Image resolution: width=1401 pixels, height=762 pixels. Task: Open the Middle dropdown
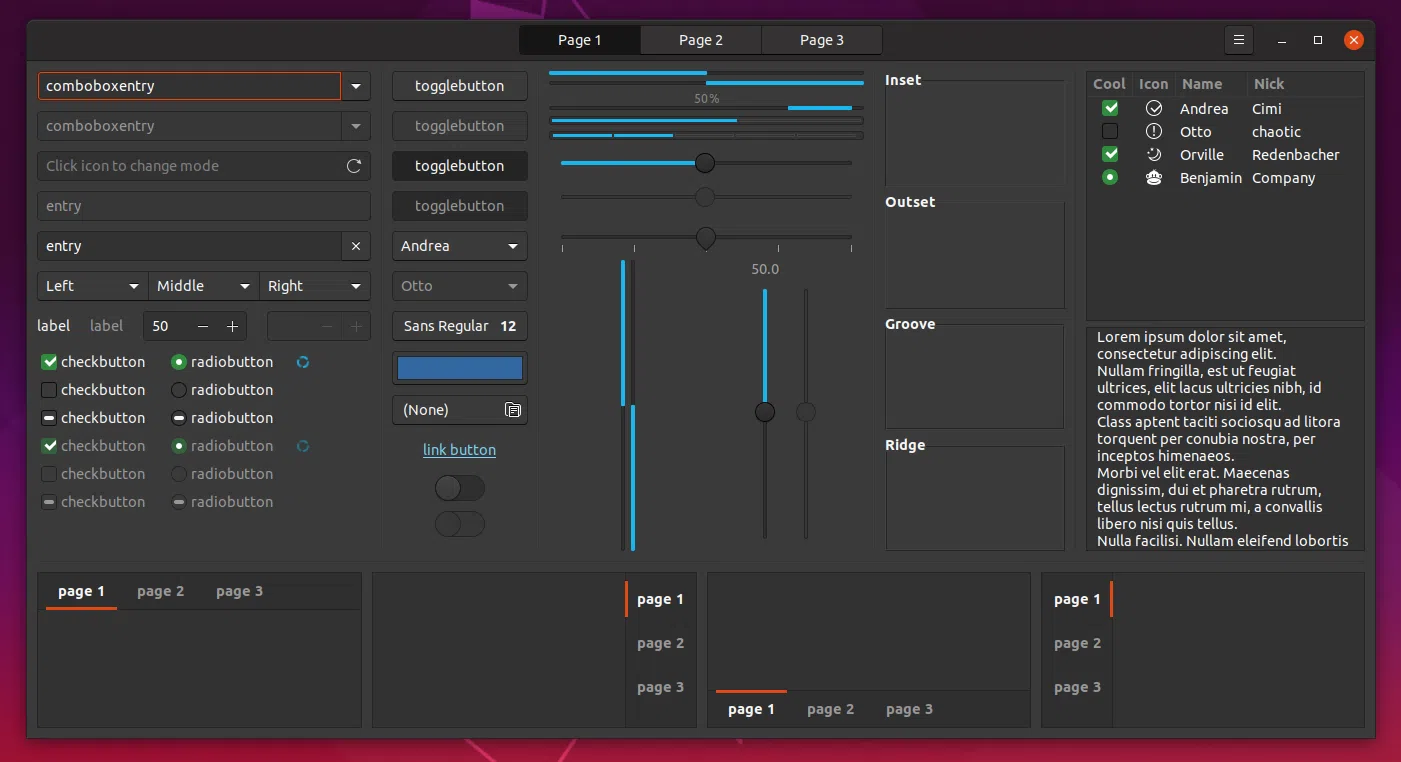point(204,286)
